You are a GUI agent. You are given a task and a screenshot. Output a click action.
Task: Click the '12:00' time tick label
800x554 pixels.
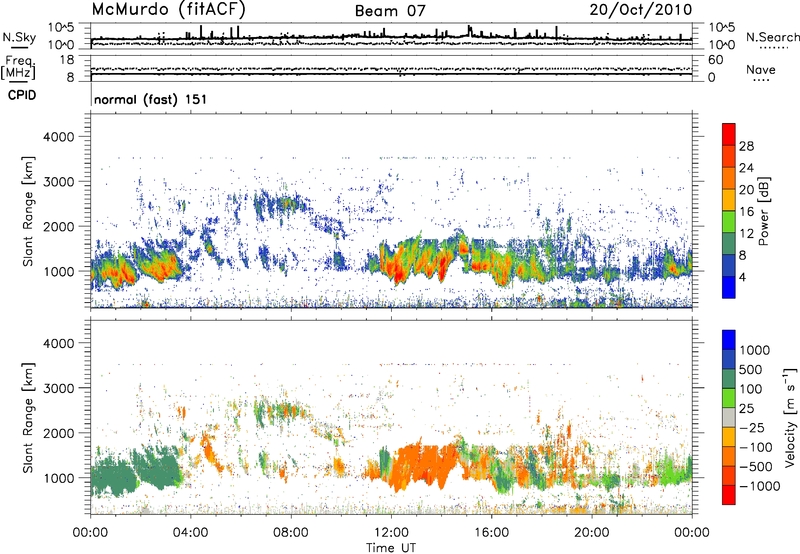tap(391, 533)
